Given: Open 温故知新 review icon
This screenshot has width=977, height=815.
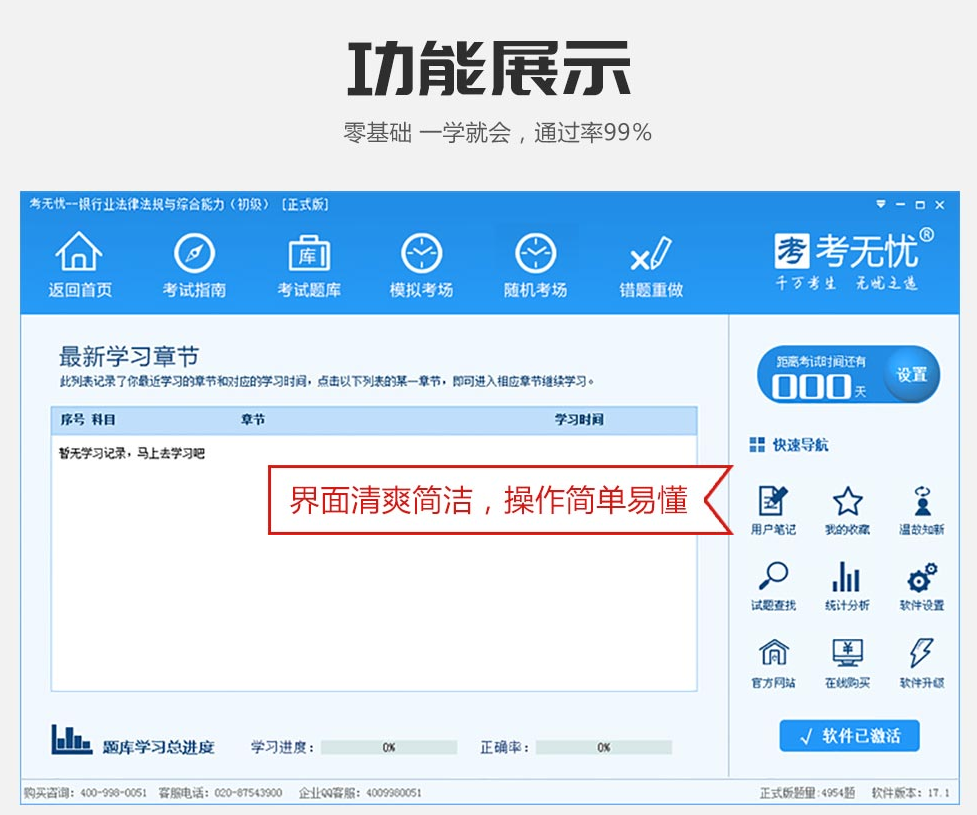Looking at the screenshot, I should coord(922,501).
